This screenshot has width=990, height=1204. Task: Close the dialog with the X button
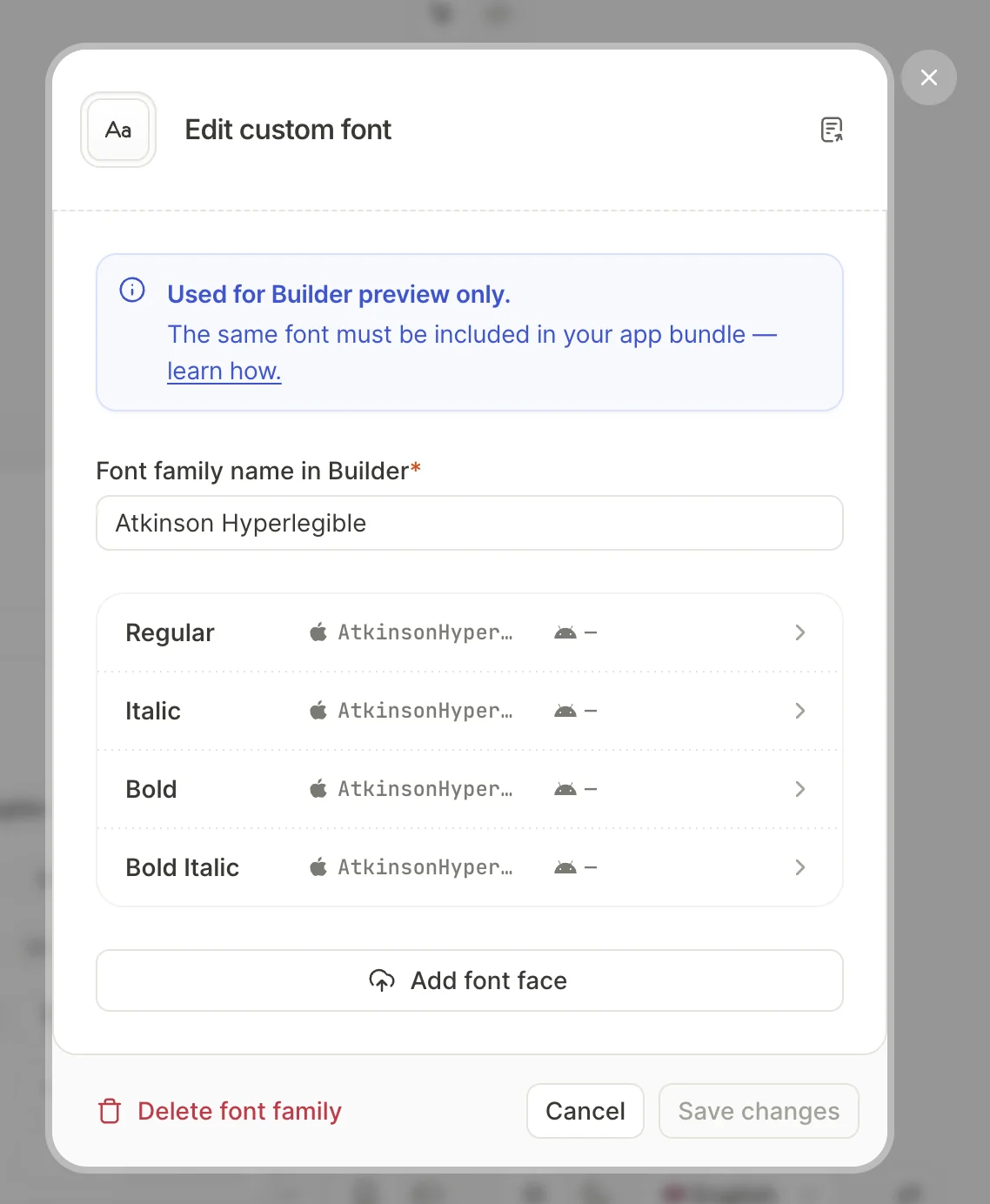point(929,77)
